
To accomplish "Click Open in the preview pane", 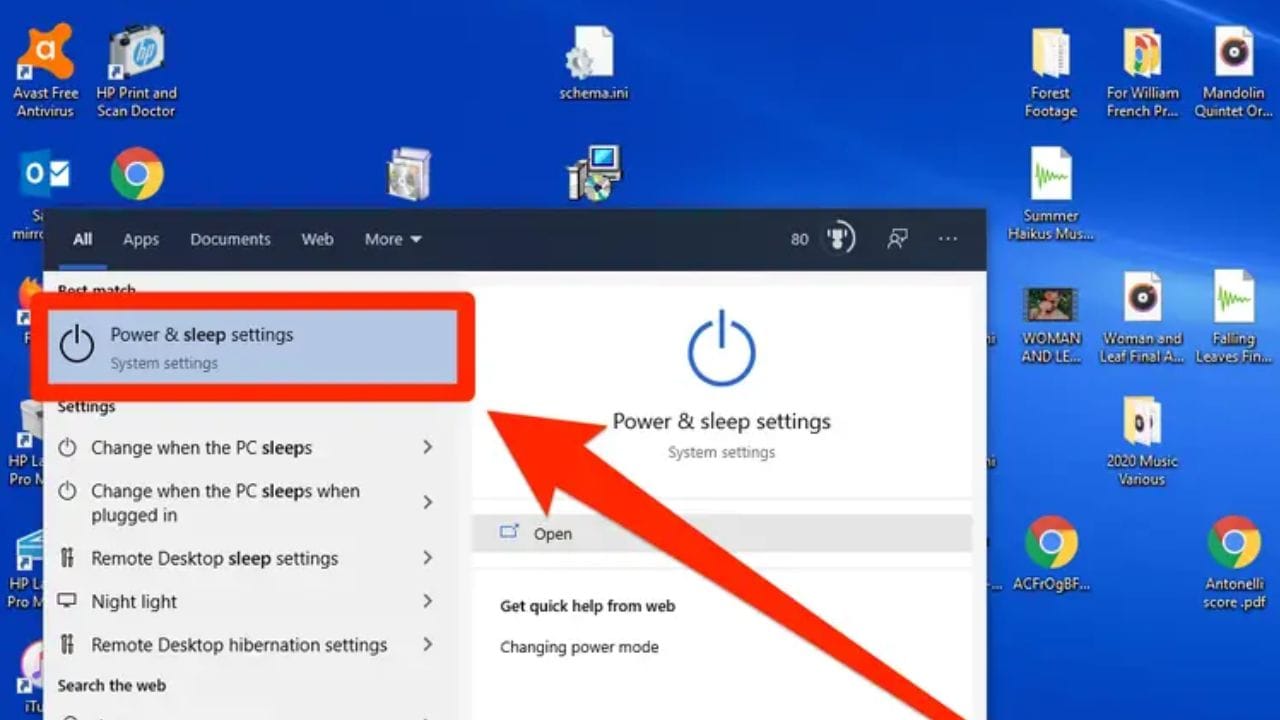I will tap(552, 534).
